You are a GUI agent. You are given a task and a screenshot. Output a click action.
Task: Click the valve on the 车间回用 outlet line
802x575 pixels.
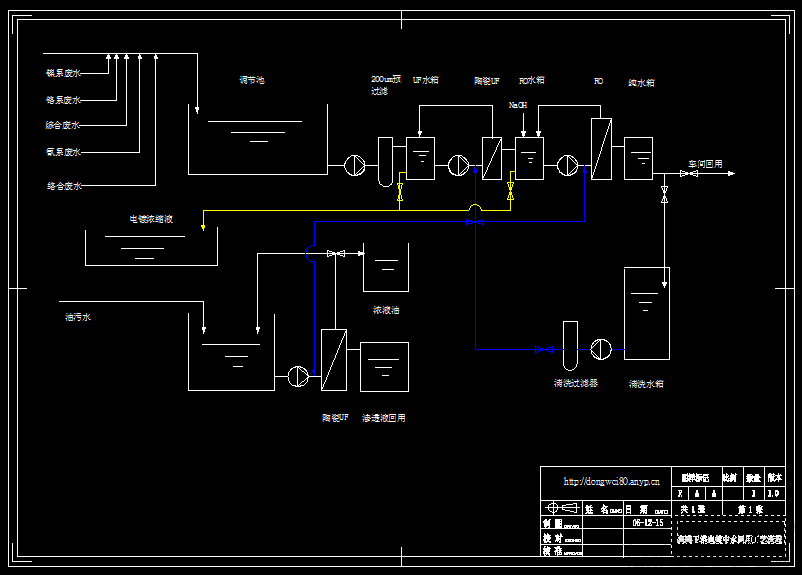688,173
